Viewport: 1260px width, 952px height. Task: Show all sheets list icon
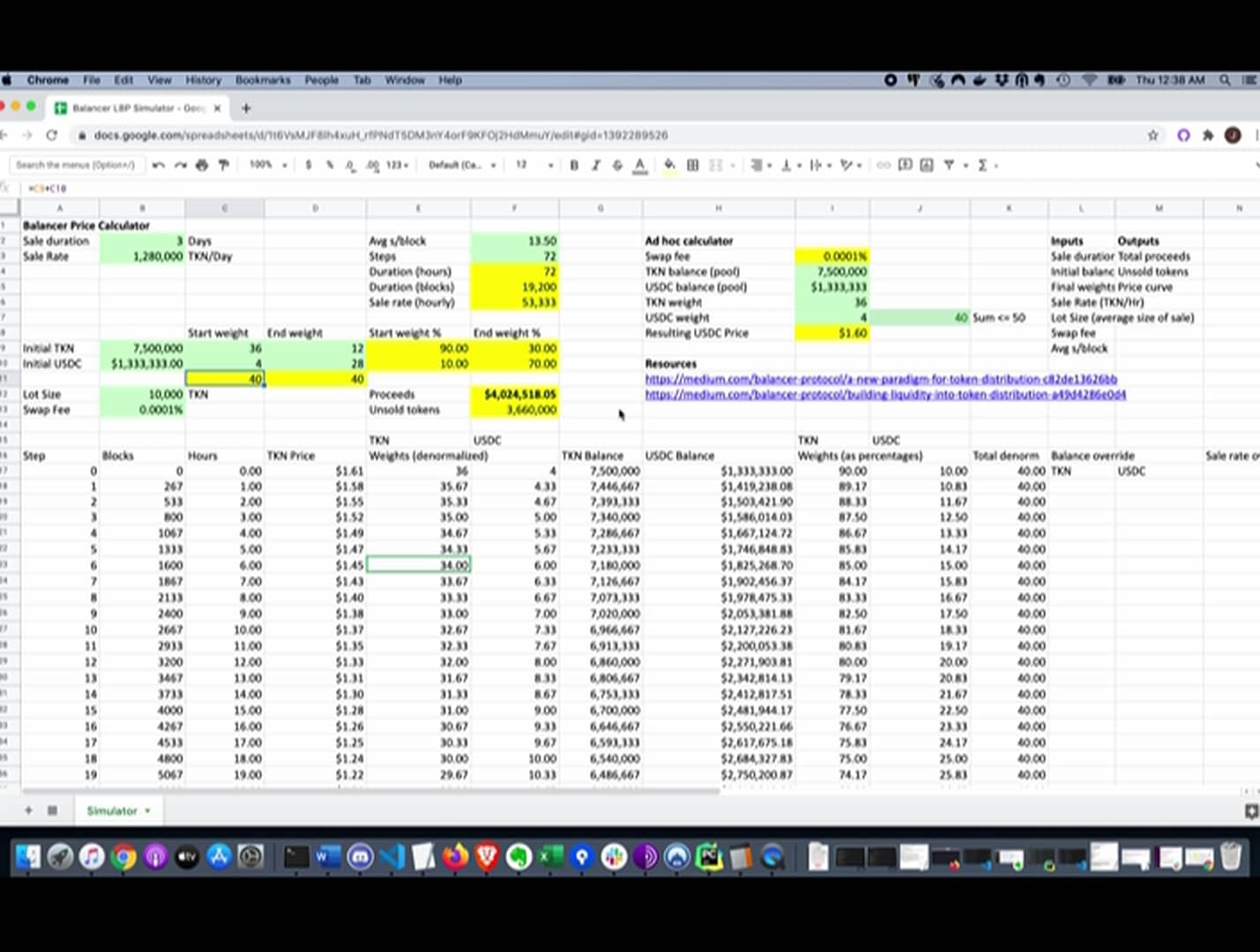tap(52, 811)
